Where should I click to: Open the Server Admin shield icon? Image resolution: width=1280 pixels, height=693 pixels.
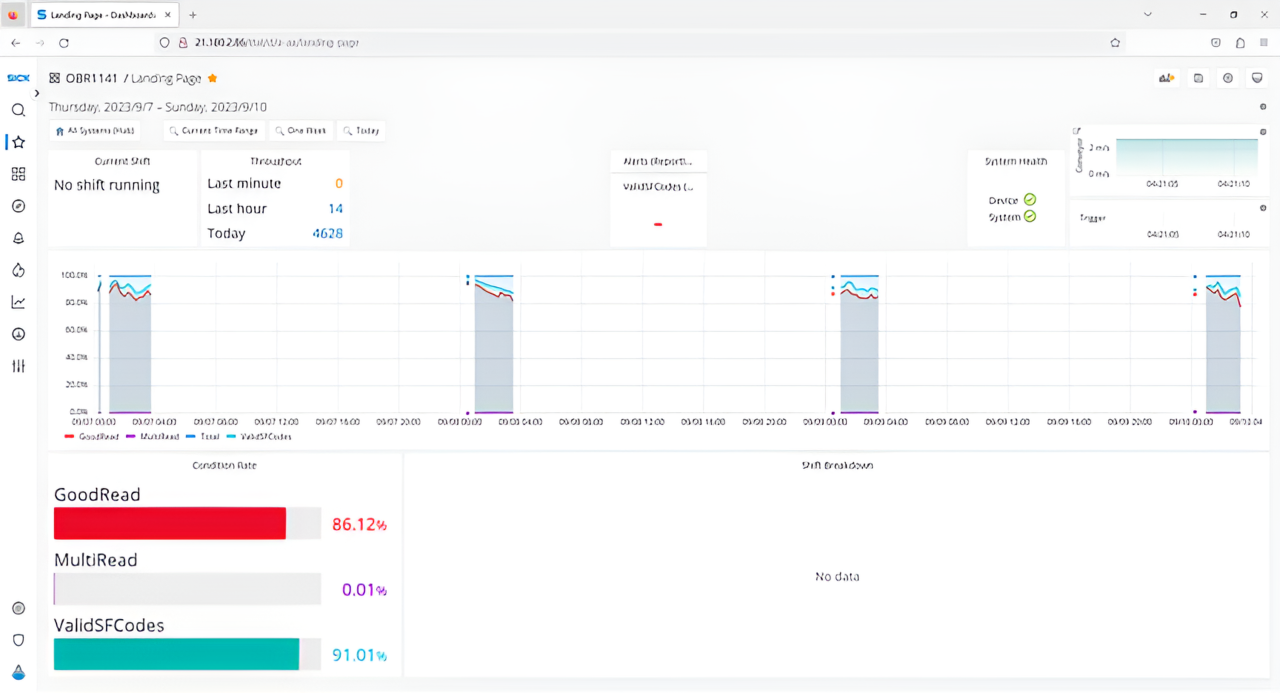click(x=18, y=640)
